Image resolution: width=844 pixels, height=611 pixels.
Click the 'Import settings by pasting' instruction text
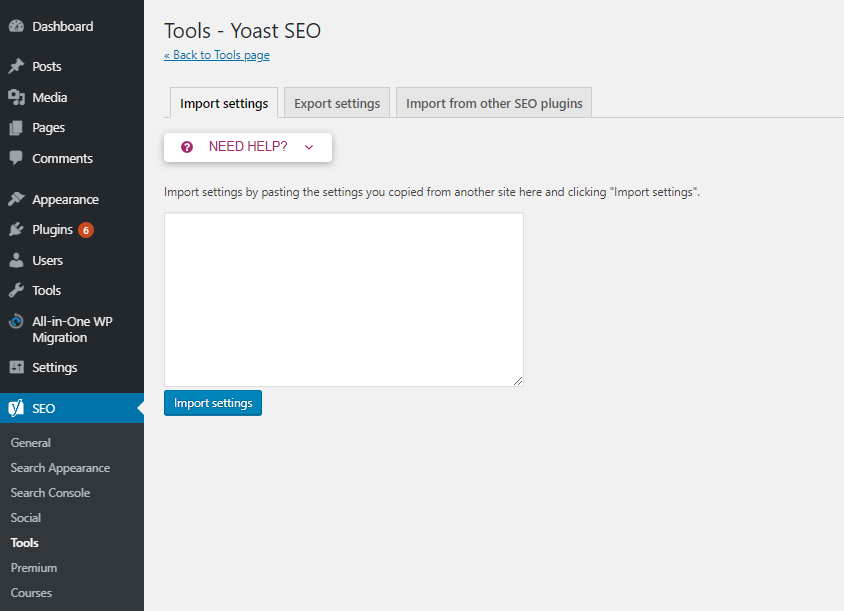(x=432, y=192)
